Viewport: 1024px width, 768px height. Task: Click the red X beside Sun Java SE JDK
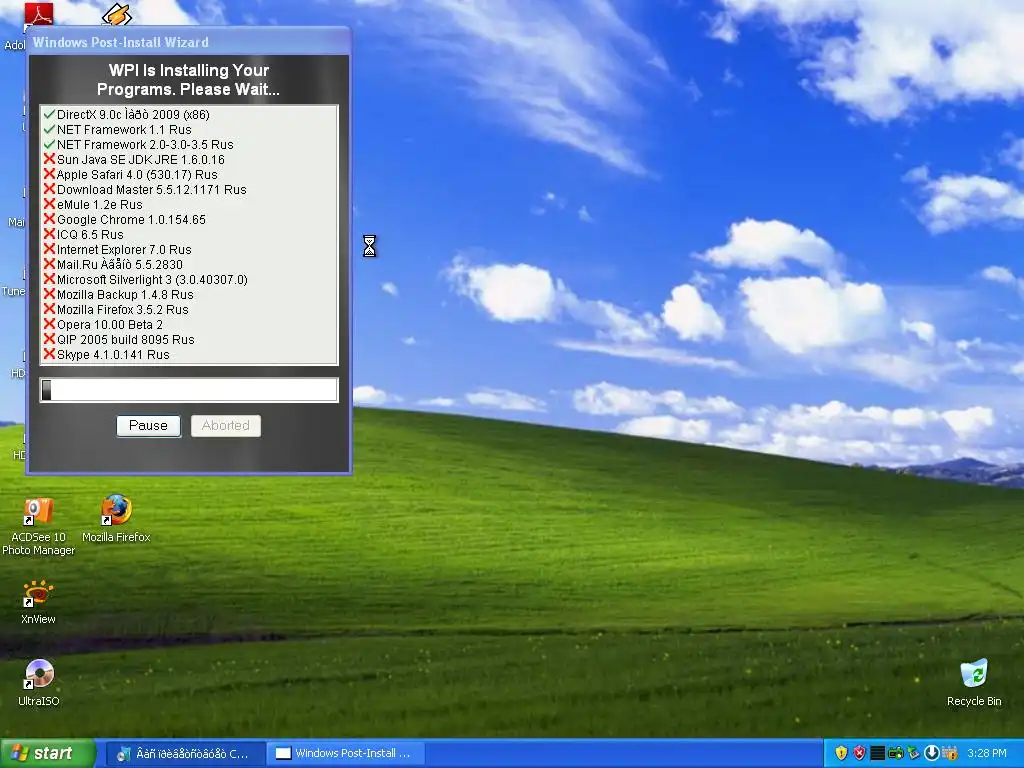pyautogui.click(x=49, y=159)
